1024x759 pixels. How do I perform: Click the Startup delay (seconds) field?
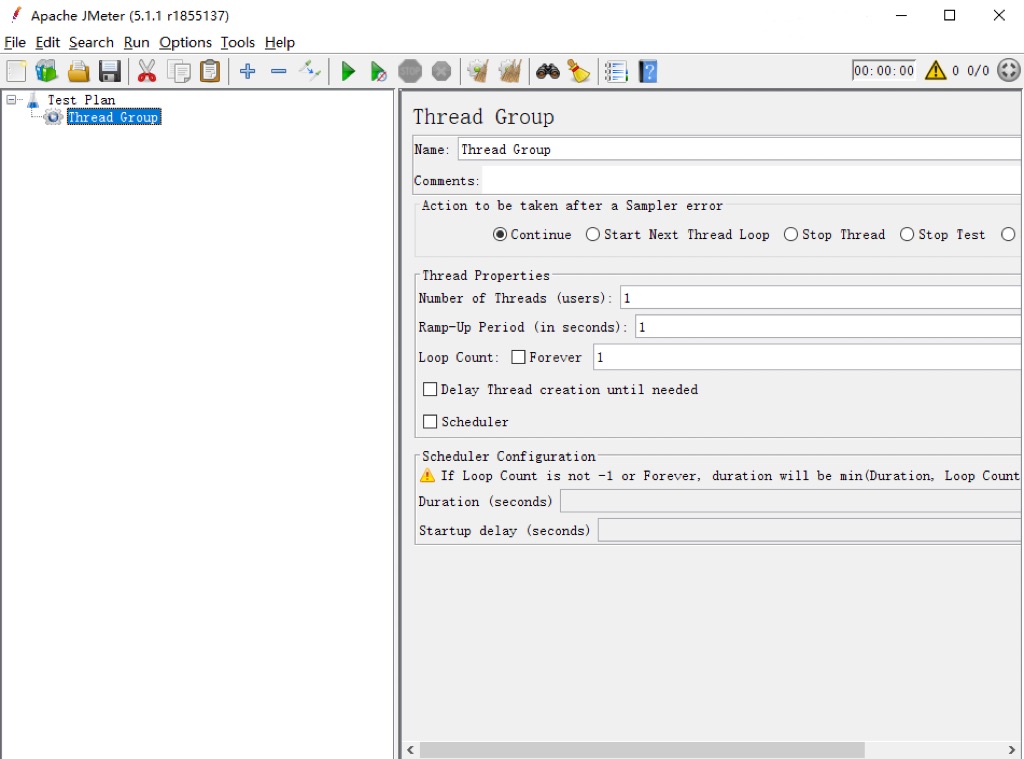click(811, 530)
